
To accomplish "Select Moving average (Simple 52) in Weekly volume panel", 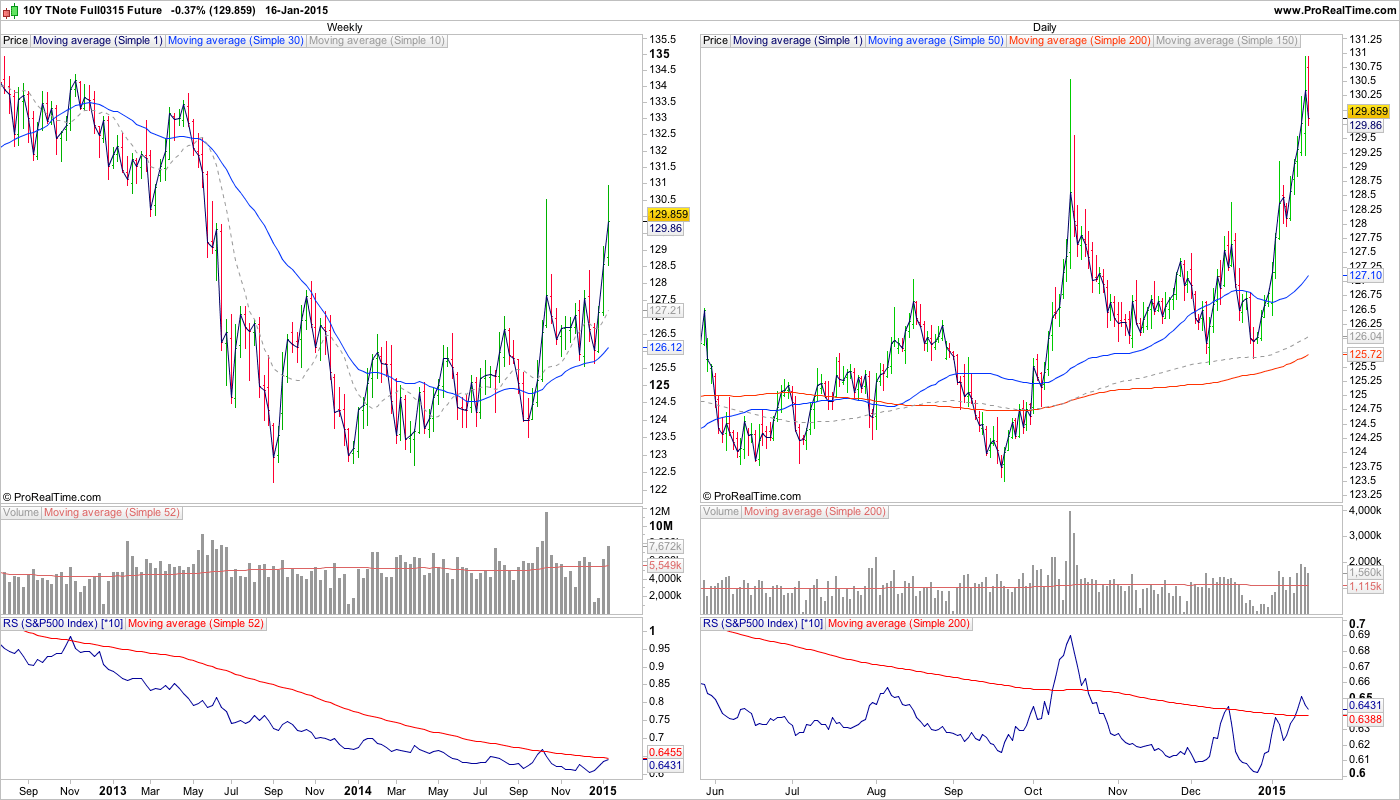I will coord(111,512).
